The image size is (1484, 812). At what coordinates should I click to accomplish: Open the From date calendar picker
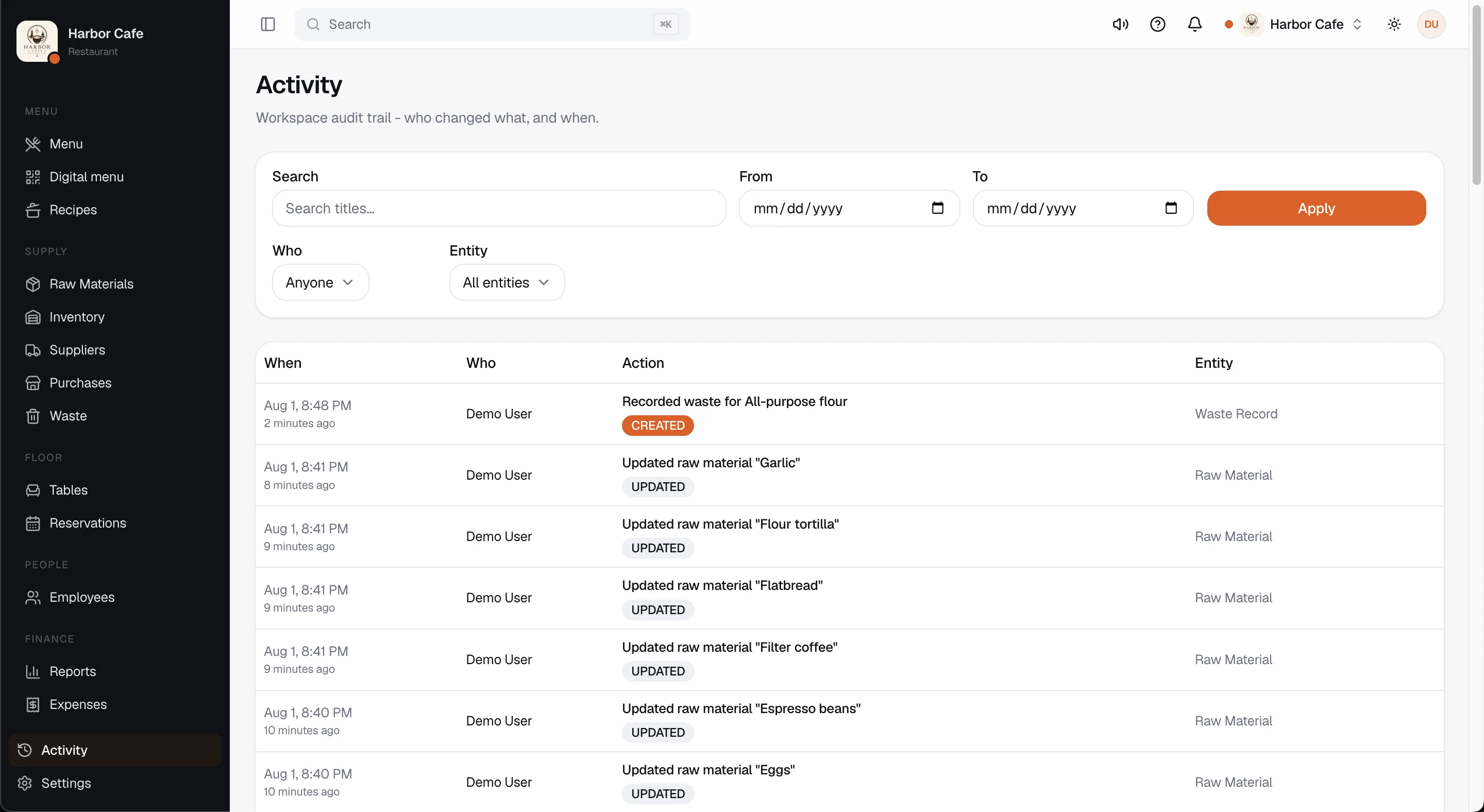point(937,208)
